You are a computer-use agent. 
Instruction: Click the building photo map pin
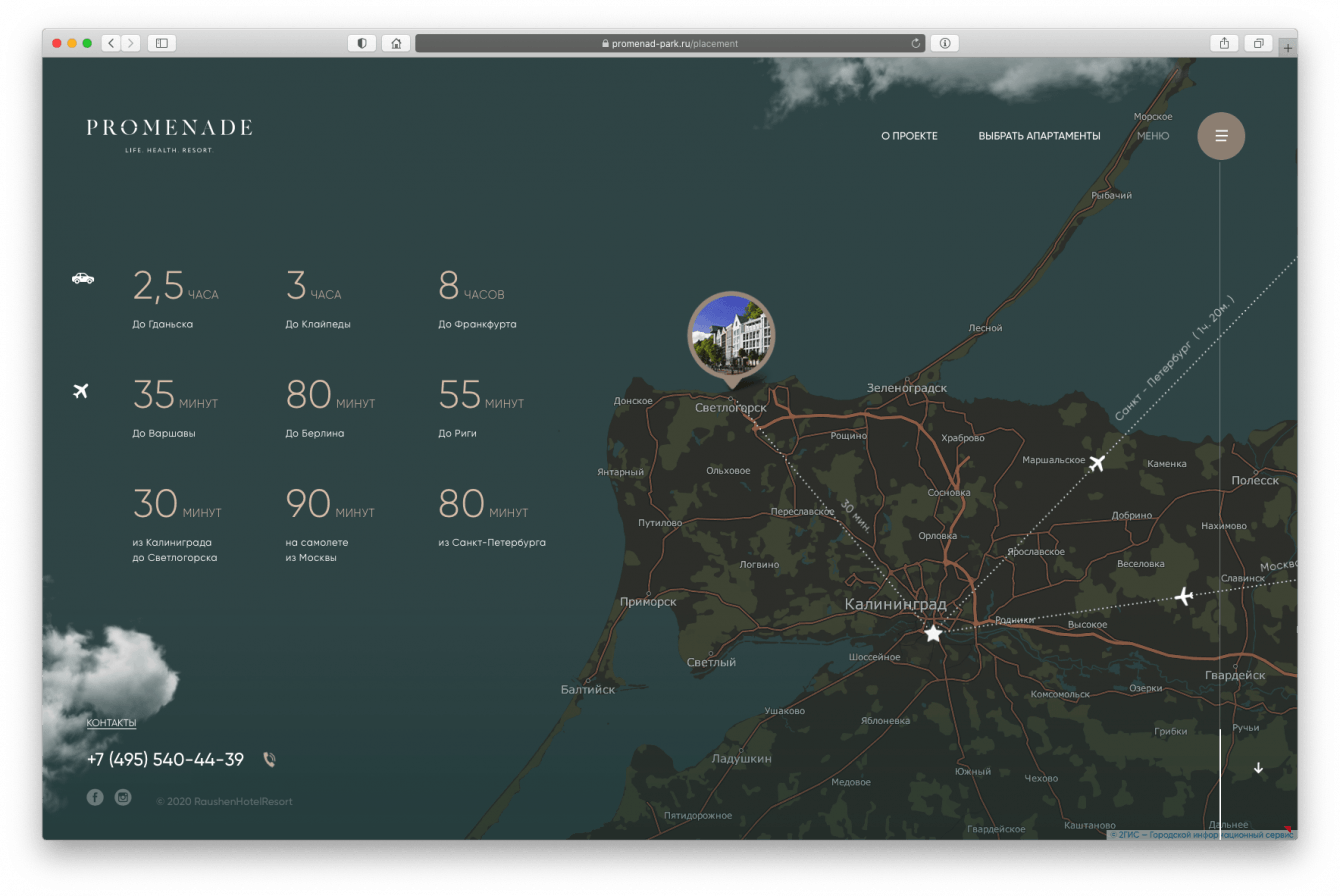point(731,336)
